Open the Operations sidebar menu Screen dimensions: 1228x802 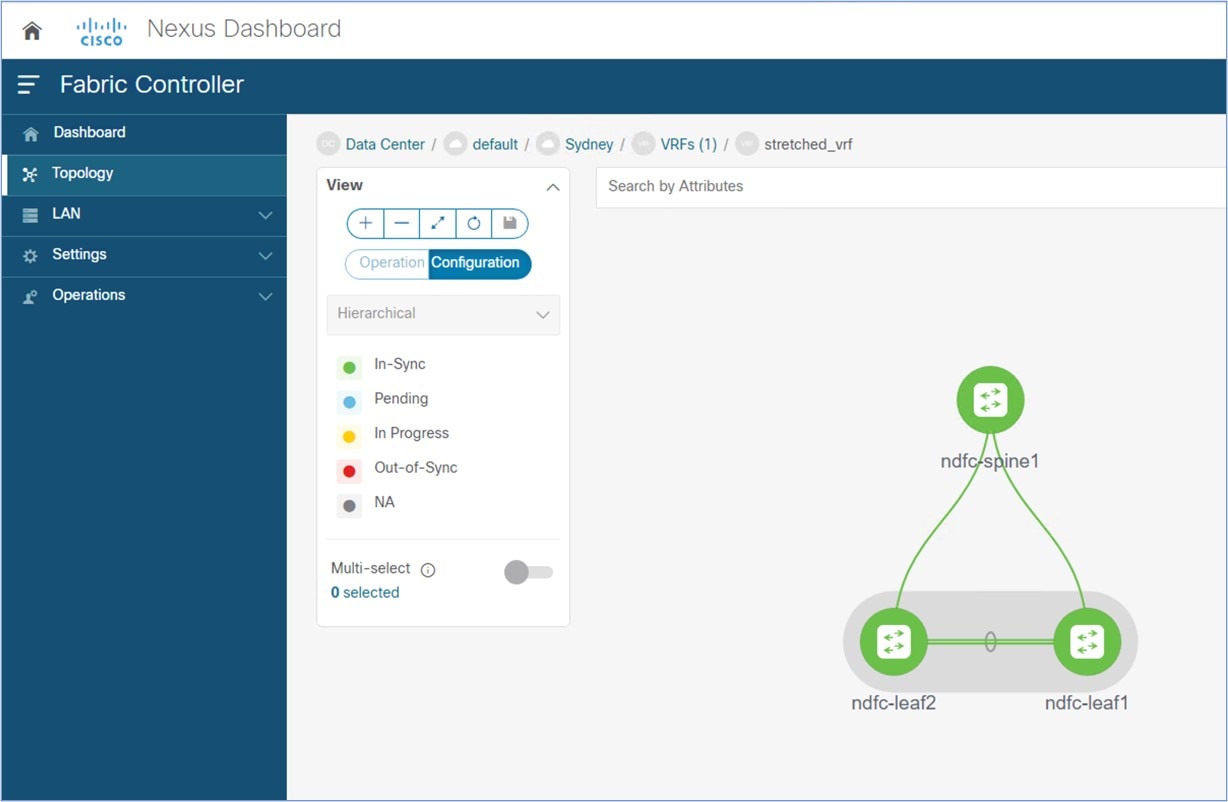click(x=144, y=296)
